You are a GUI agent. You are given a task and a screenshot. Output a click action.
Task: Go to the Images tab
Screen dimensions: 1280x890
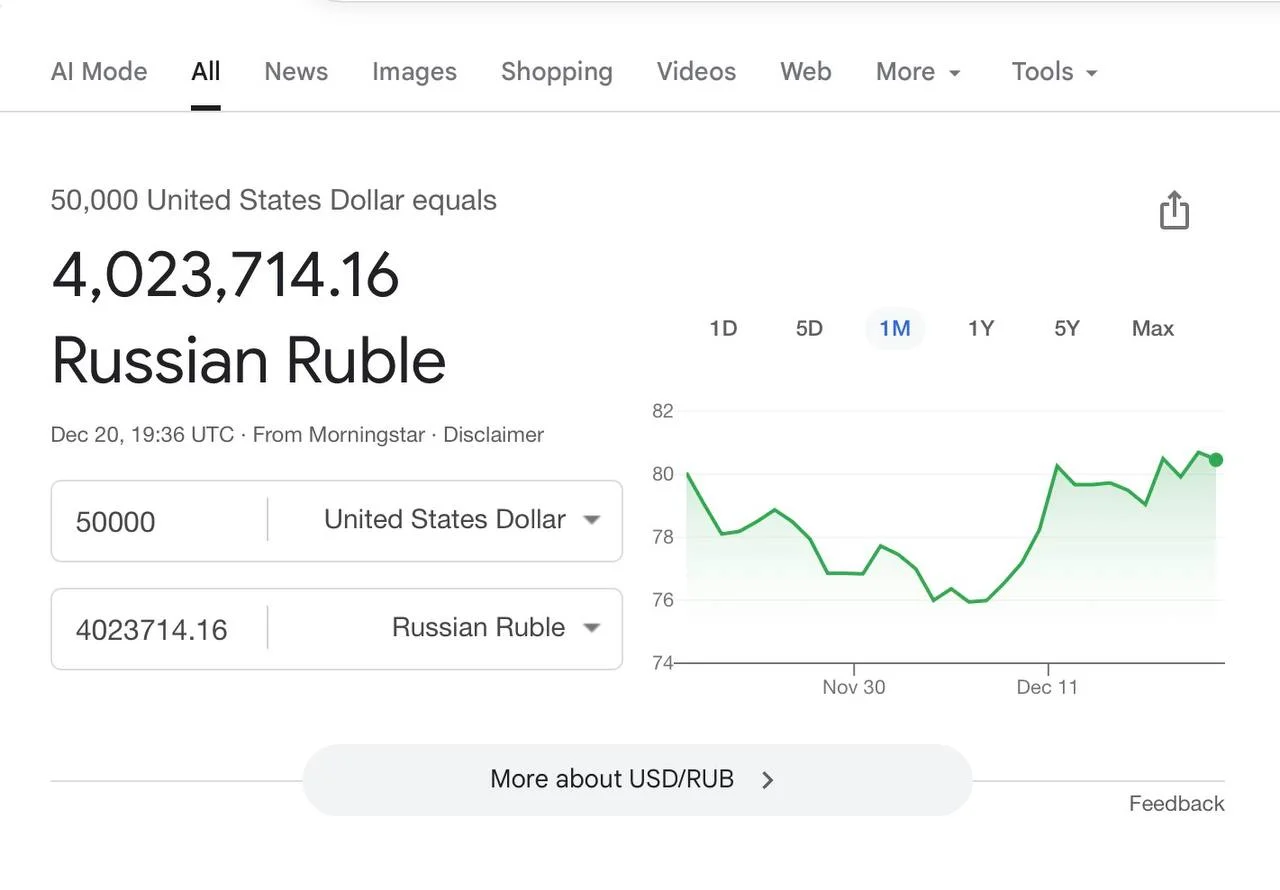click(414, 72)
